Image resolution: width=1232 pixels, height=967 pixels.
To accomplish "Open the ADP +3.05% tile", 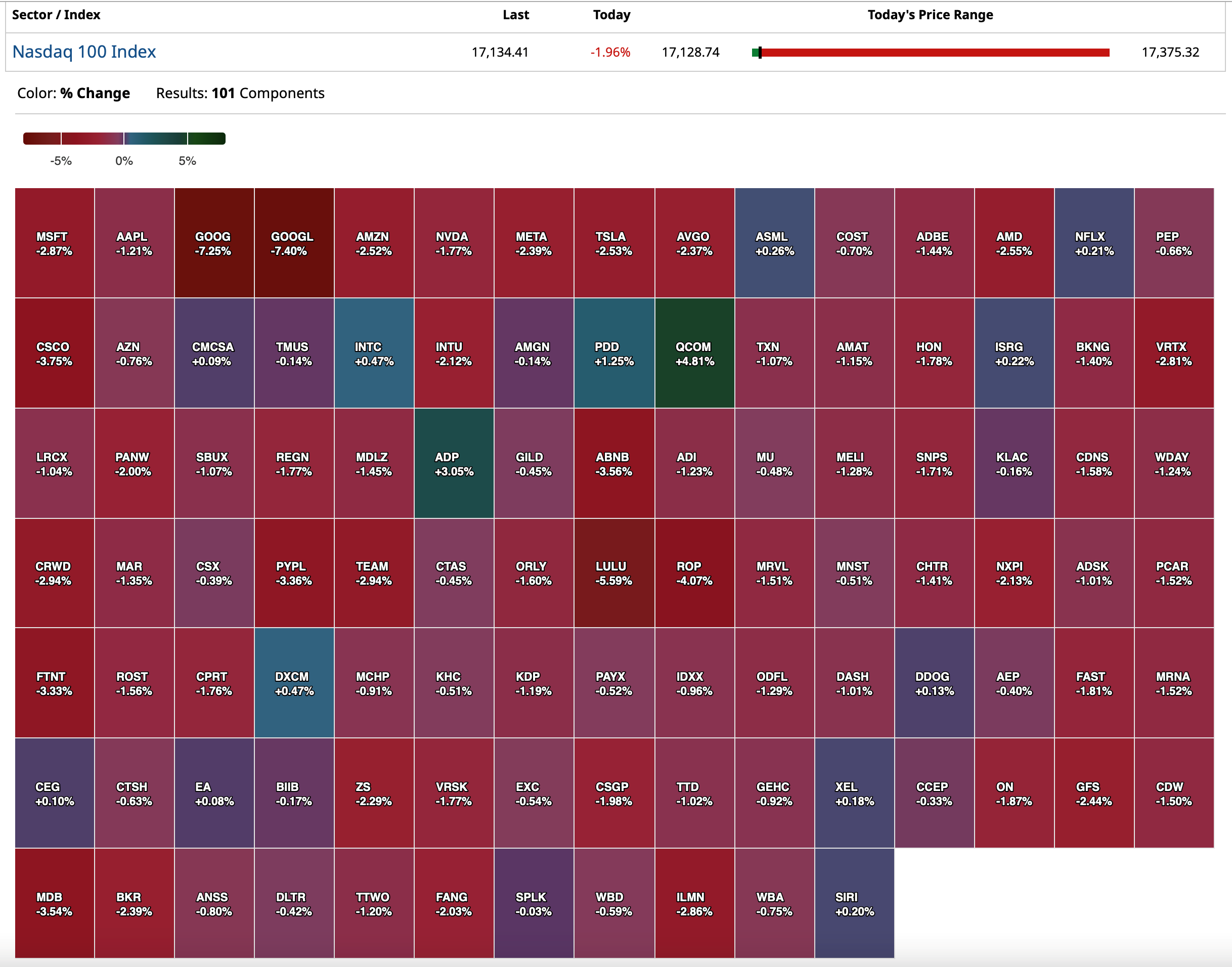I will coord(454,464).
